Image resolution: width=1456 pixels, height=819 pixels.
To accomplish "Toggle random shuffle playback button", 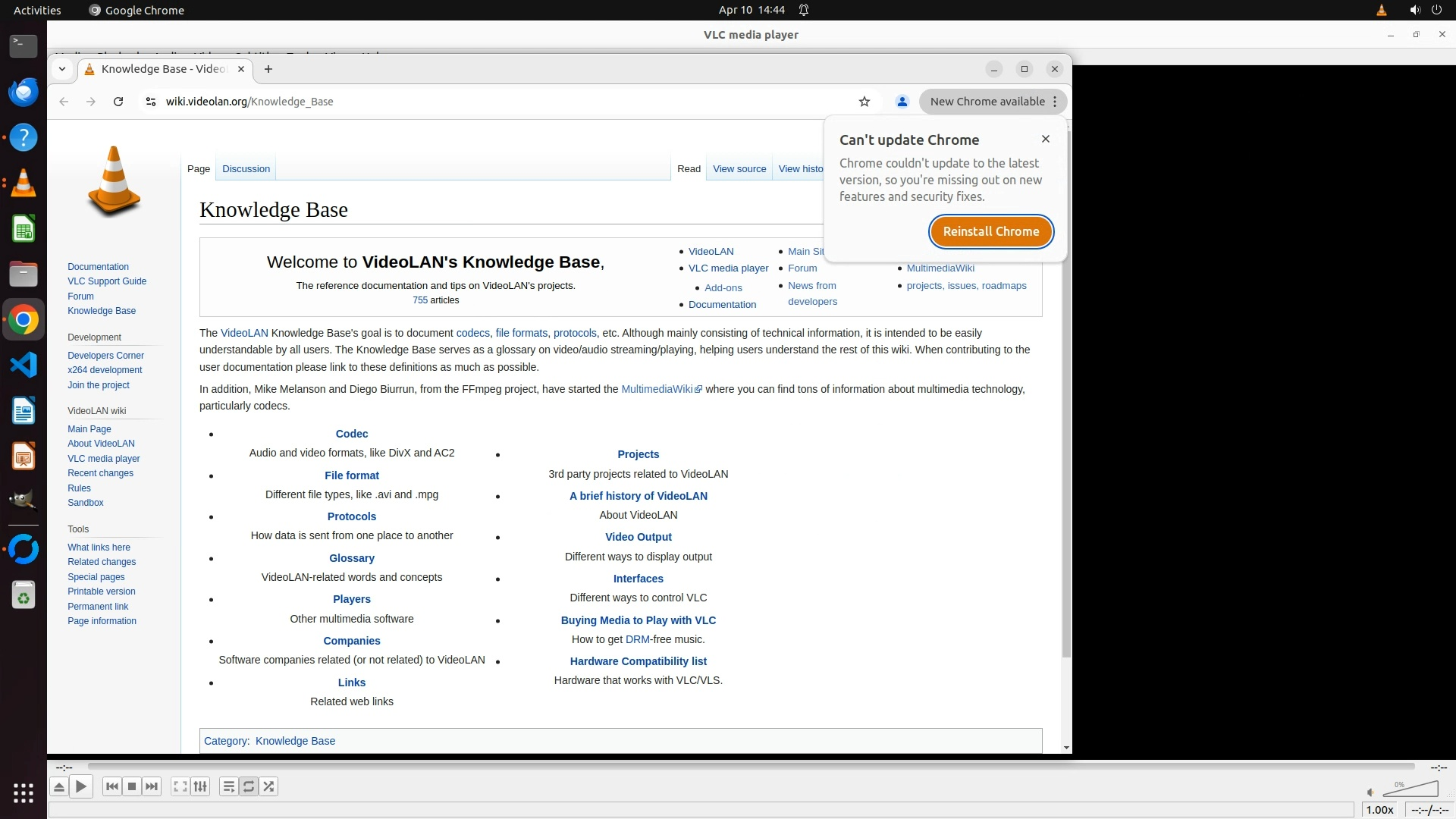I will 268,786.
